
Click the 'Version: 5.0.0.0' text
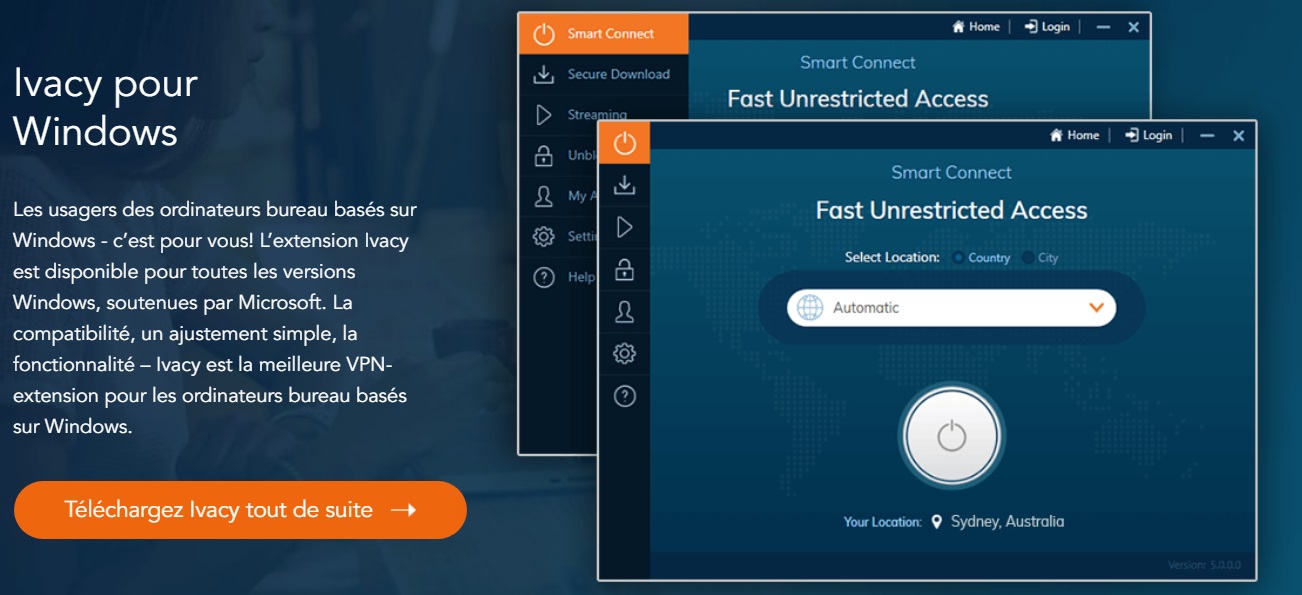[x=1204, y=566]
